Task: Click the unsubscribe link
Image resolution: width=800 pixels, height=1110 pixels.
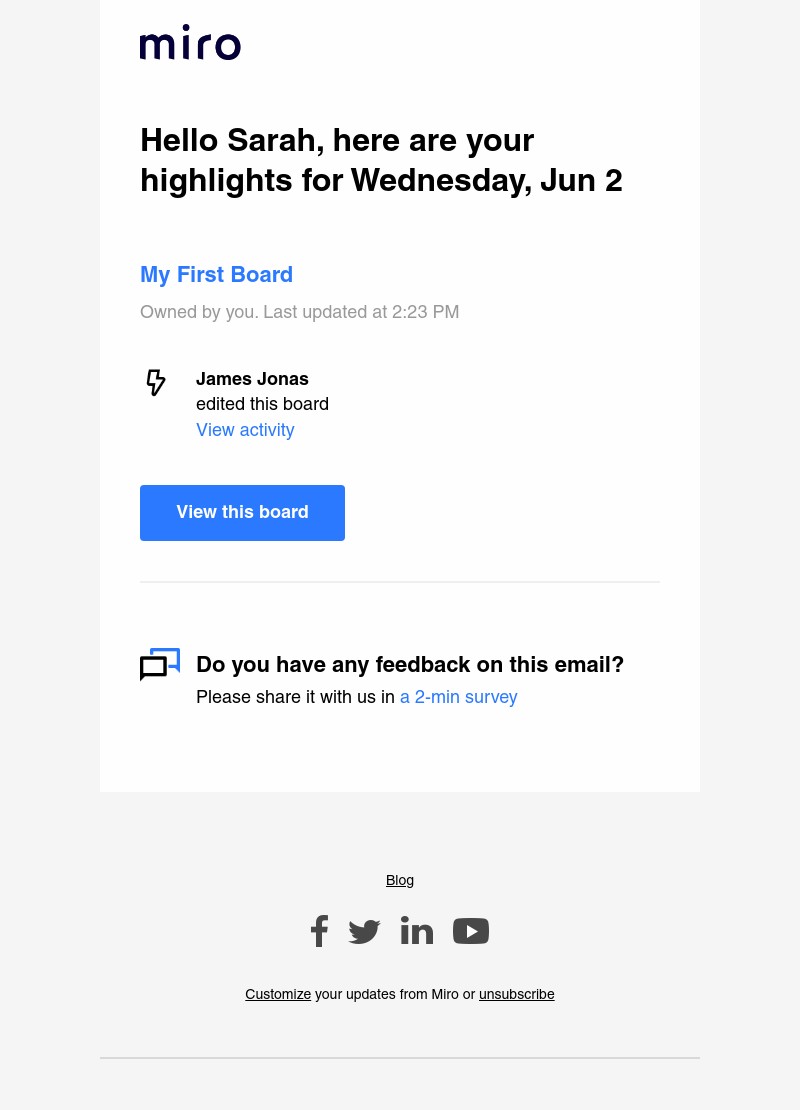Action: pos(517,994)
